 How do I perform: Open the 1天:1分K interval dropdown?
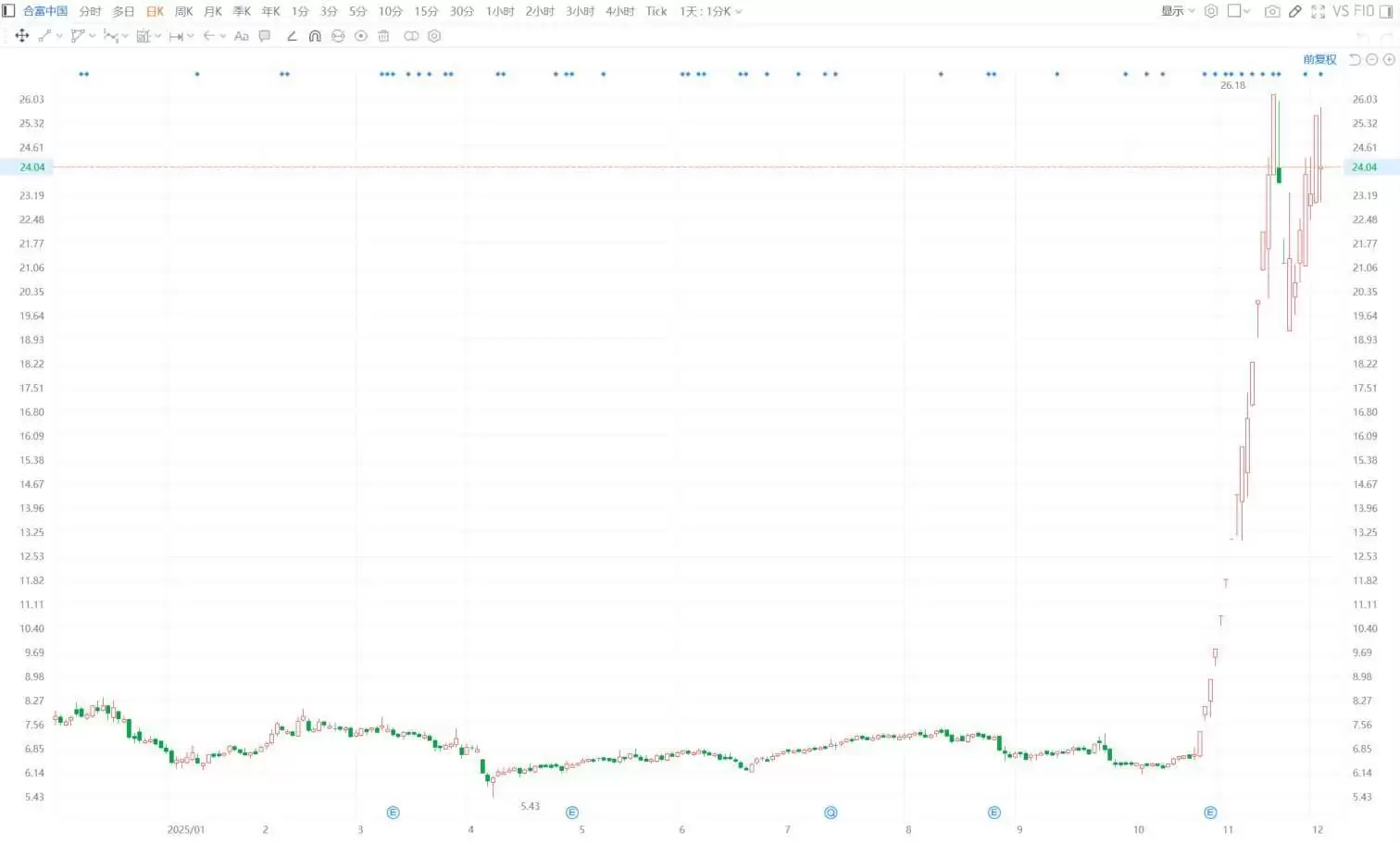(710, 11)
